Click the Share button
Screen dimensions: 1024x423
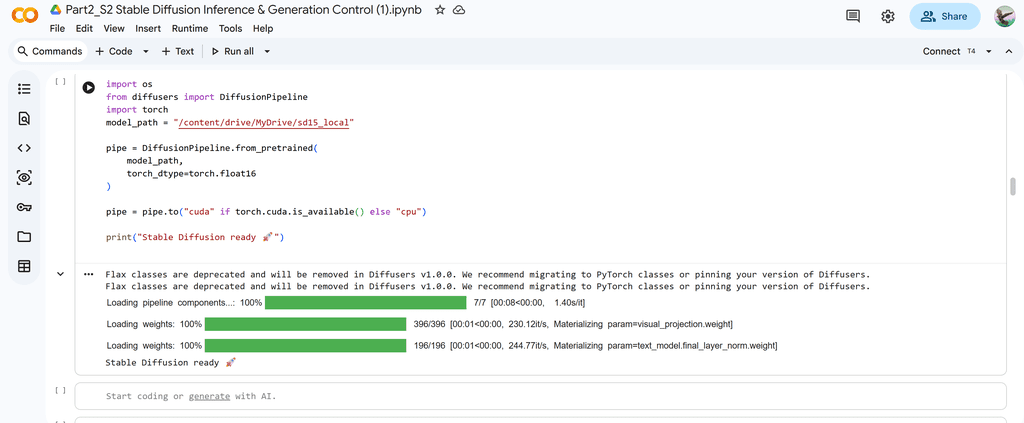pos(944,16)
